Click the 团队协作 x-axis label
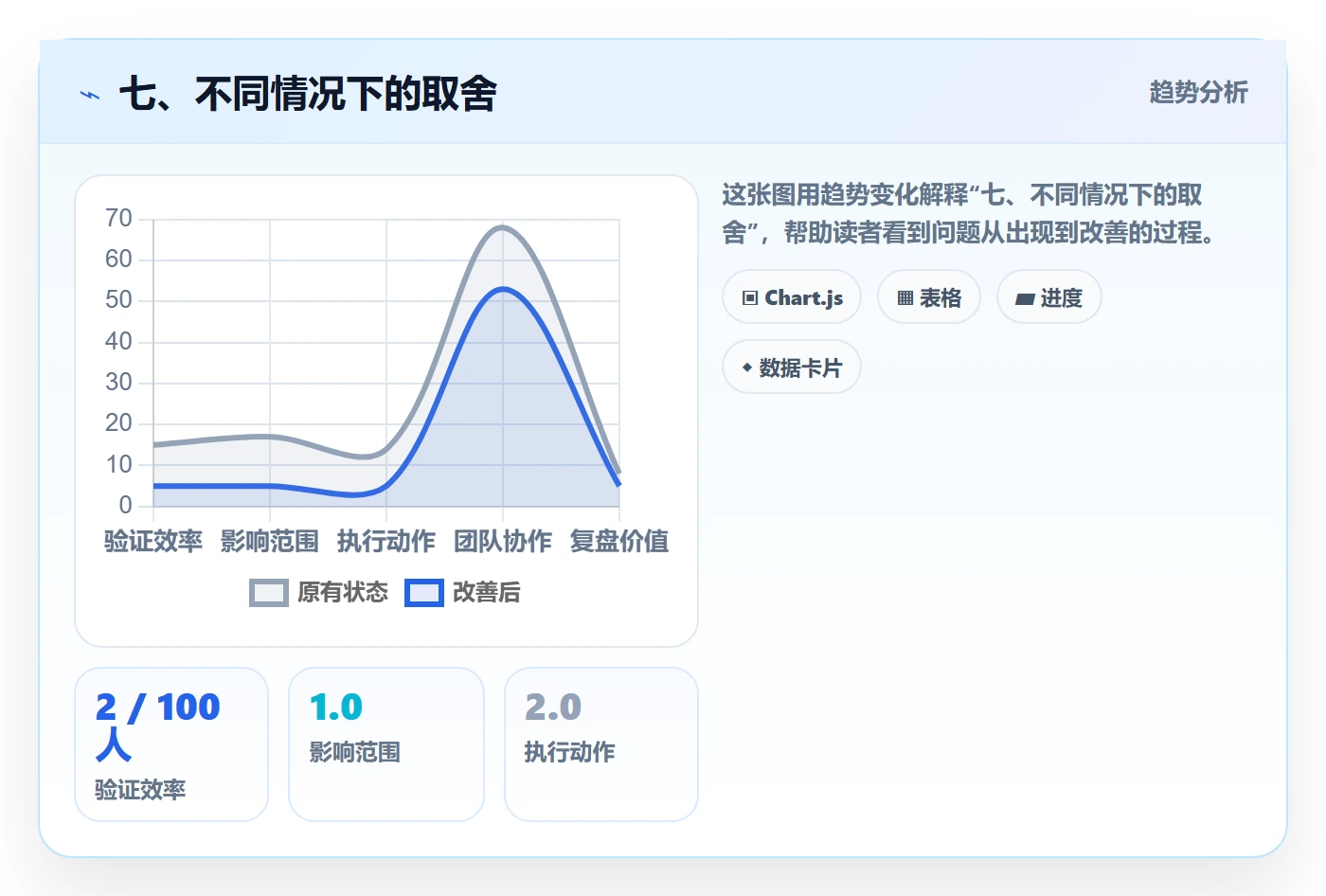This screenshot has width=1326, height=896. [503, 541]
